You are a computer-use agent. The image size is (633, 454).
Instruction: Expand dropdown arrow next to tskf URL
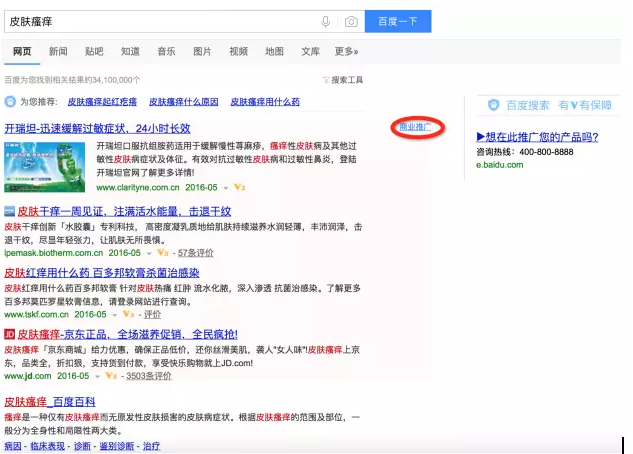[115, 315]
